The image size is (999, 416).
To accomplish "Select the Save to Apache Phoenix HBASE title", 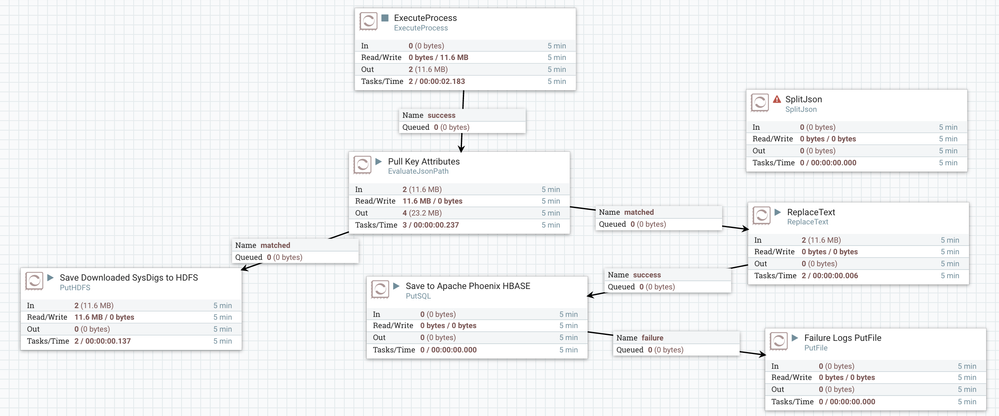I will click(468, 285).
